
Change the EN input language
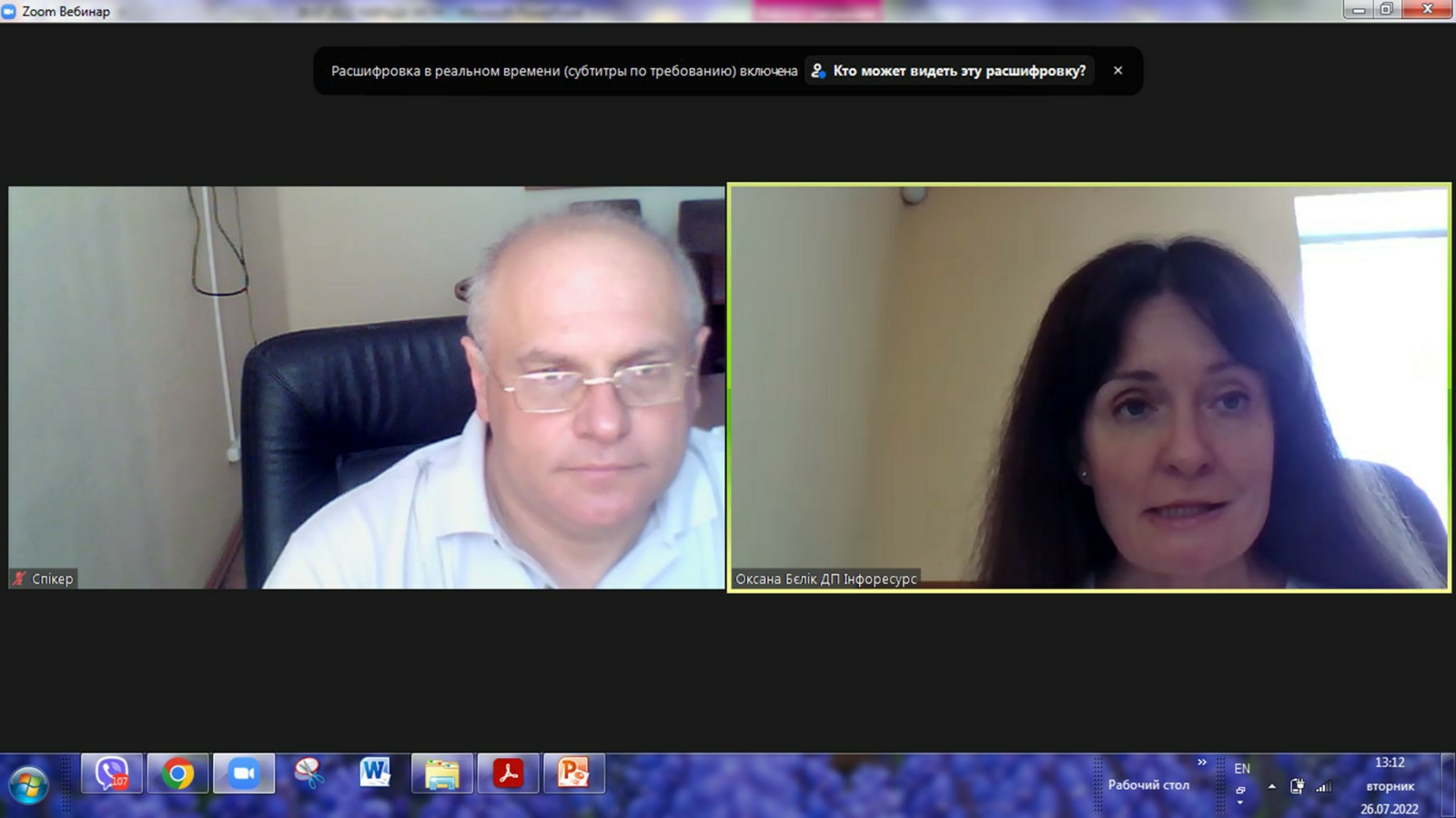click(x=1242, y=769)
